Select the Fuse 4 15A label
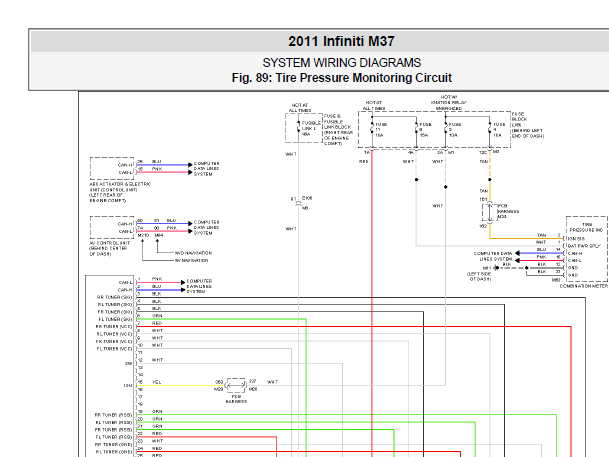The width and height of the screenshot is (609, 457). point(499,130)
